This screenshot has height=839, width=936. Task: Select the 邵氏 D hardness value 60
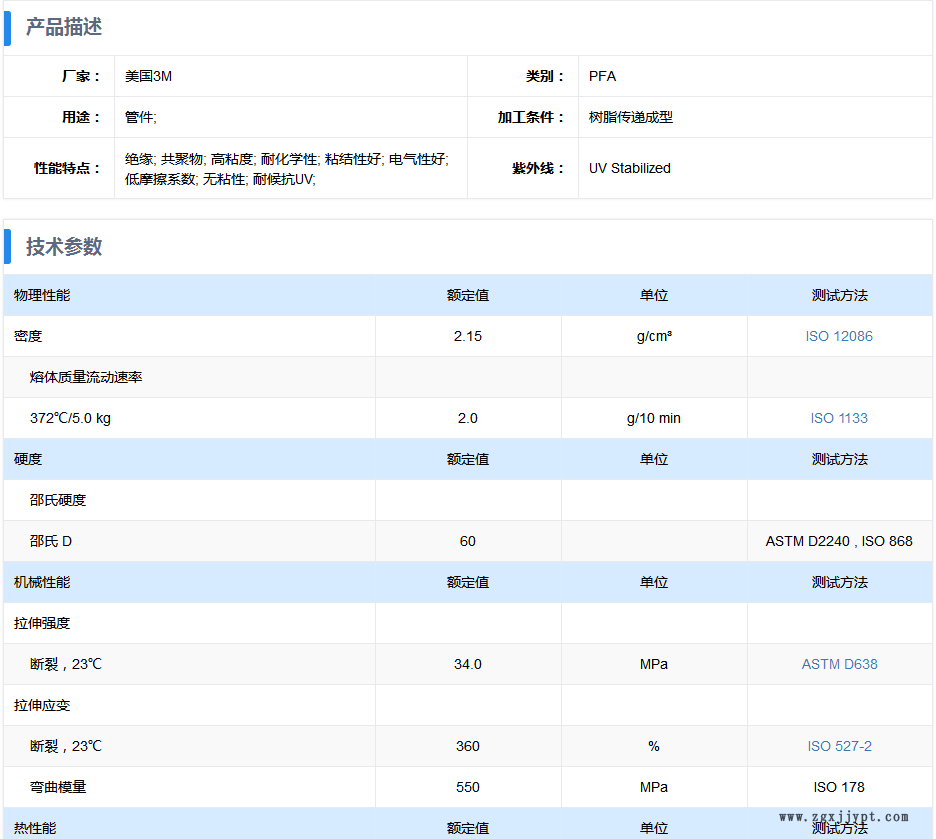[467, 541]
